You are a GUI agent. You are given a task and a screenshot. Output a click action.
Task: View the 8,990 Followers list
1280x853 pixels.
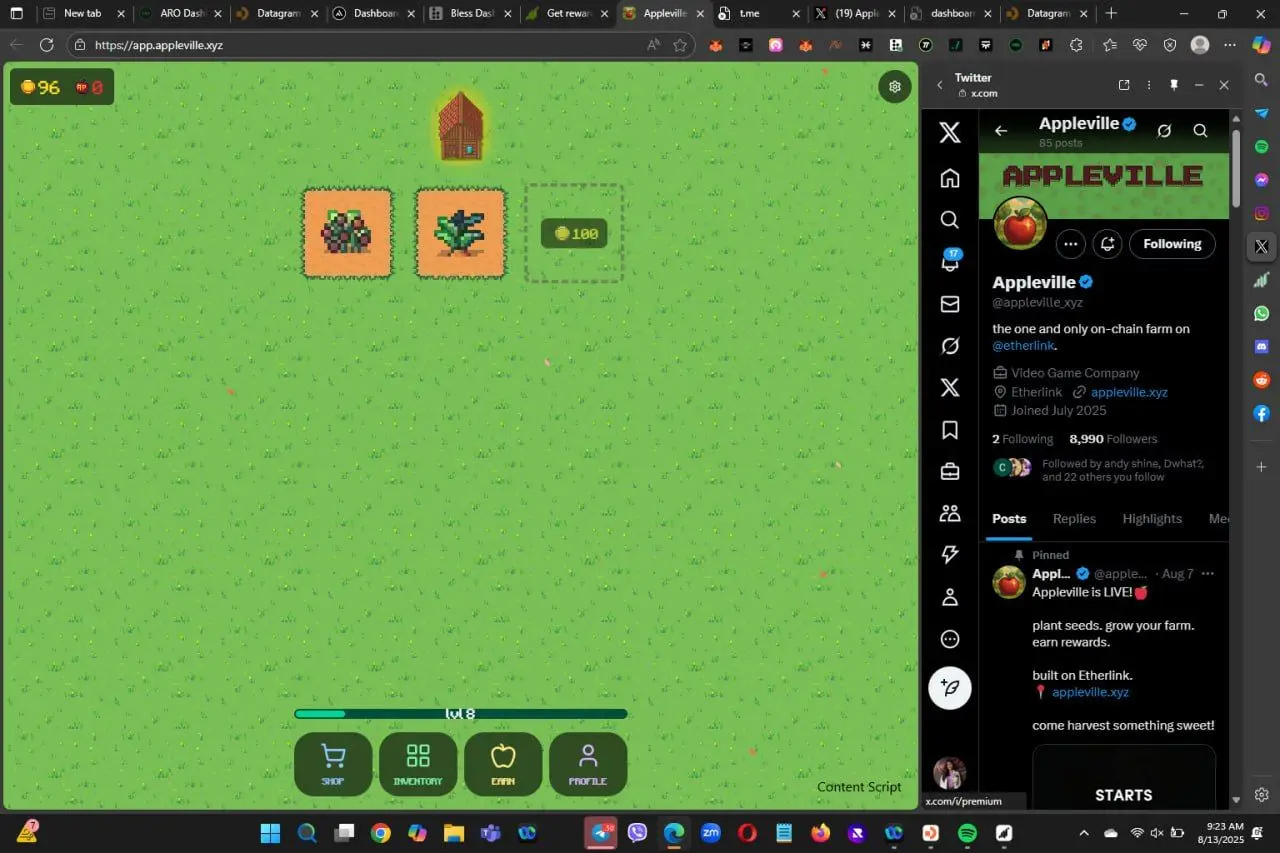click(1113, 439)
